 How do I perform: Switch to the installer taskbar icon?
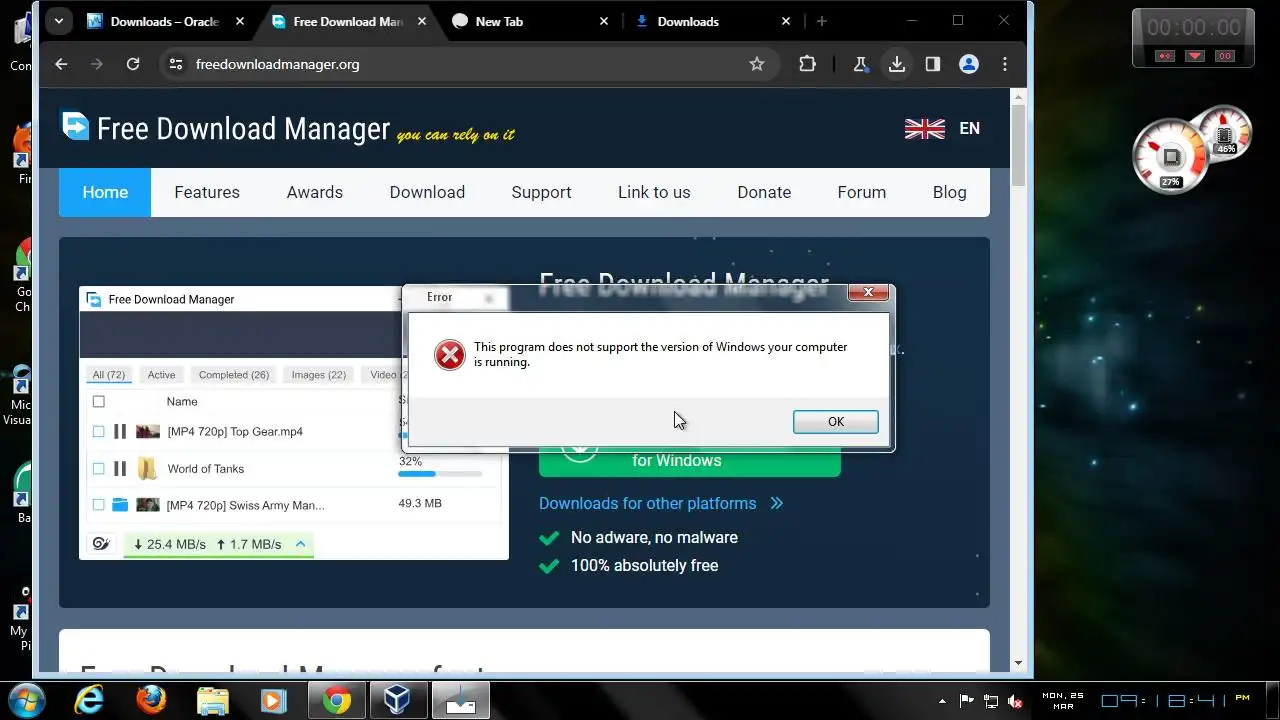[x=460, y=701]
